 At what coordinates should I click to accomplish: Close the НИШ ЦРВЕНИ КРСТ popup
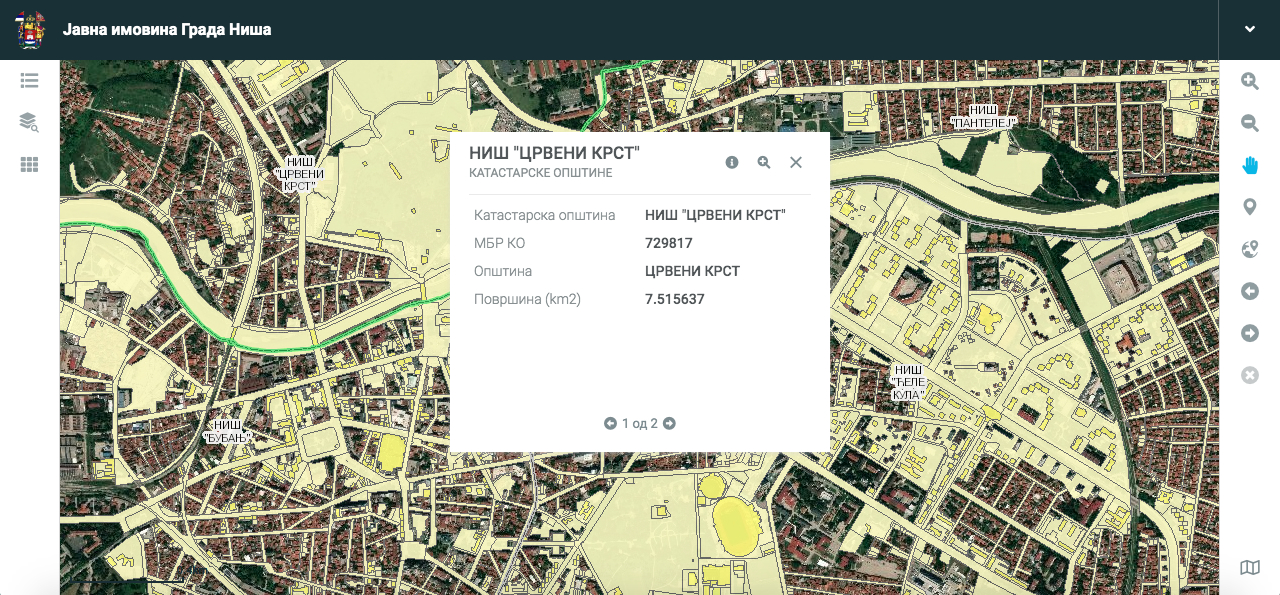[x=795, y=161]
